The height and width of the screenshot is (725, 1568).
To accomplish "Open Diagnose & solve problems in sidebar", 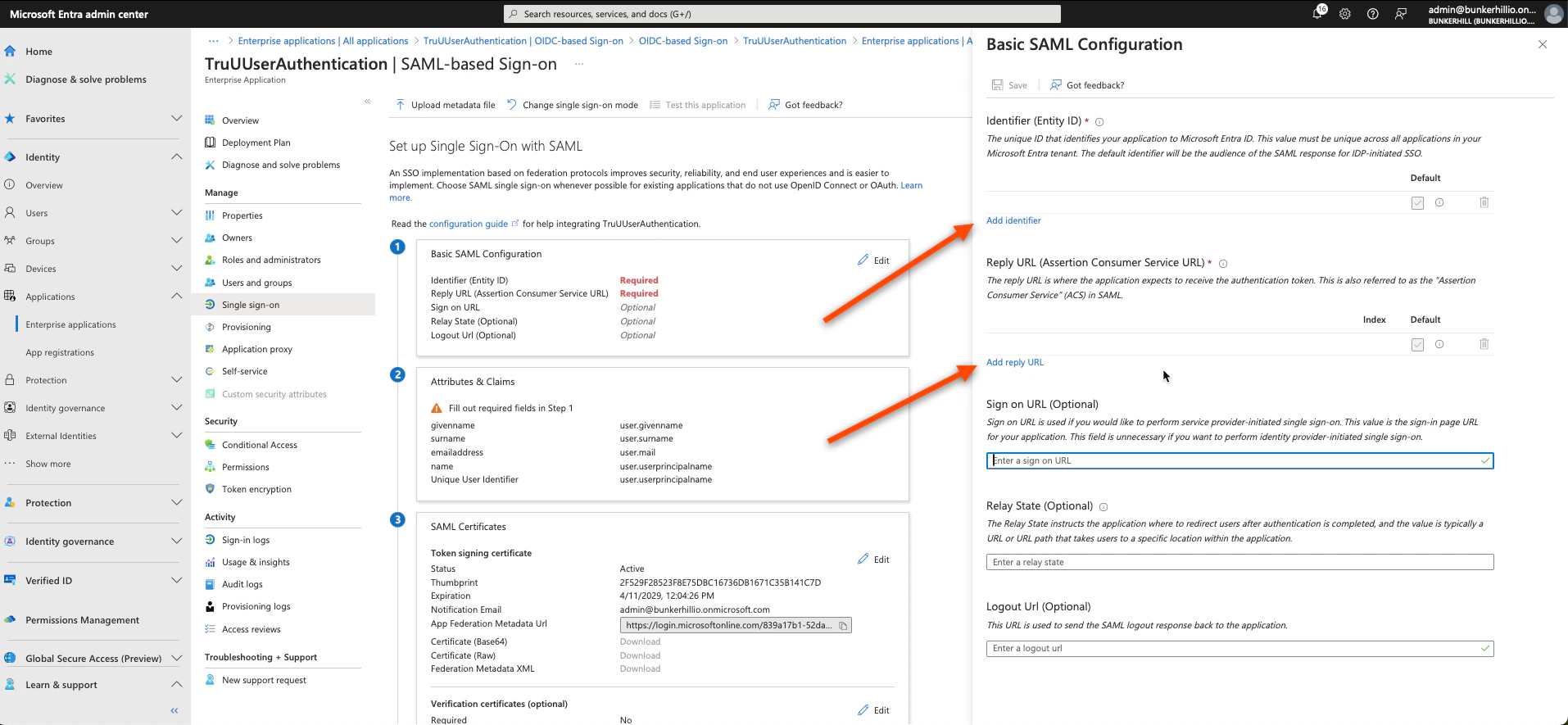I will pyautogui.click(x=85, y=79).
